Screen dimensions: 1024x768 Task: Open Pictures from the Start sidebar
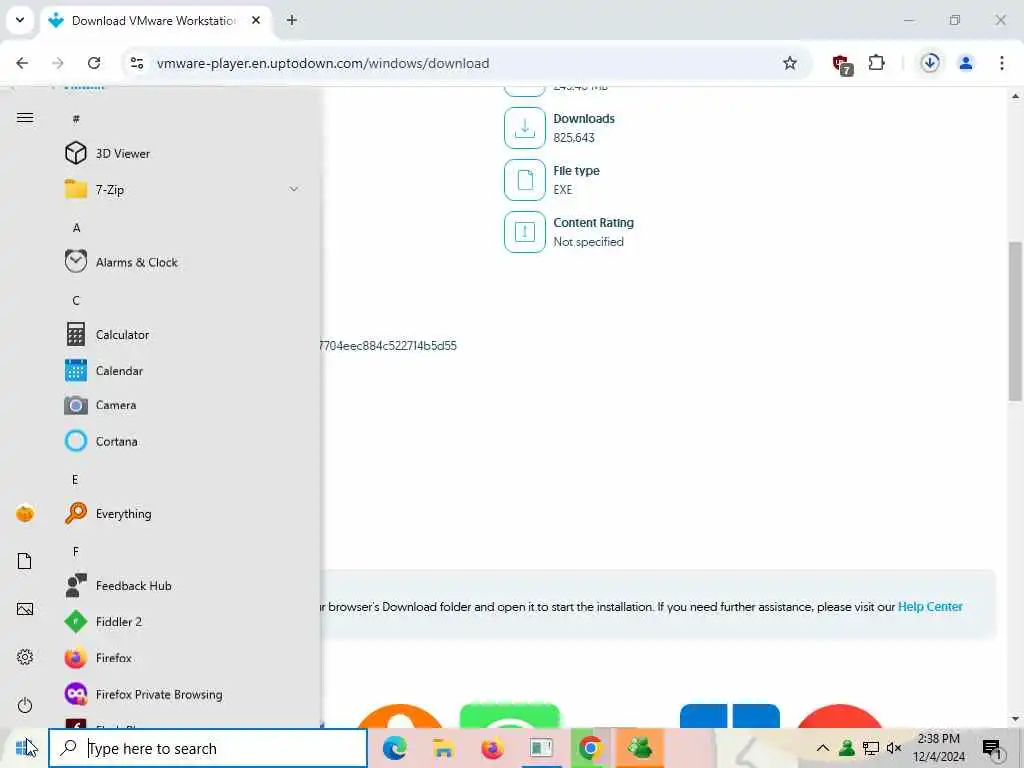point(25,609)
